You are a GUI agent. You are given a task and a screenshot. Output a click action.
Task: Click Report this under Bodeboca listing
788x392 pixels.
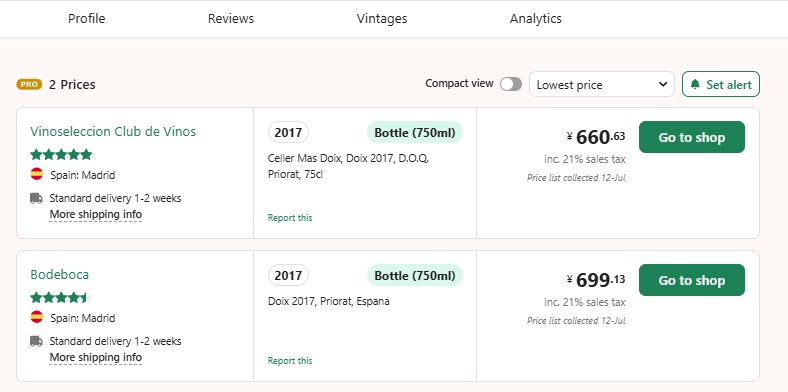coord(290,361)
